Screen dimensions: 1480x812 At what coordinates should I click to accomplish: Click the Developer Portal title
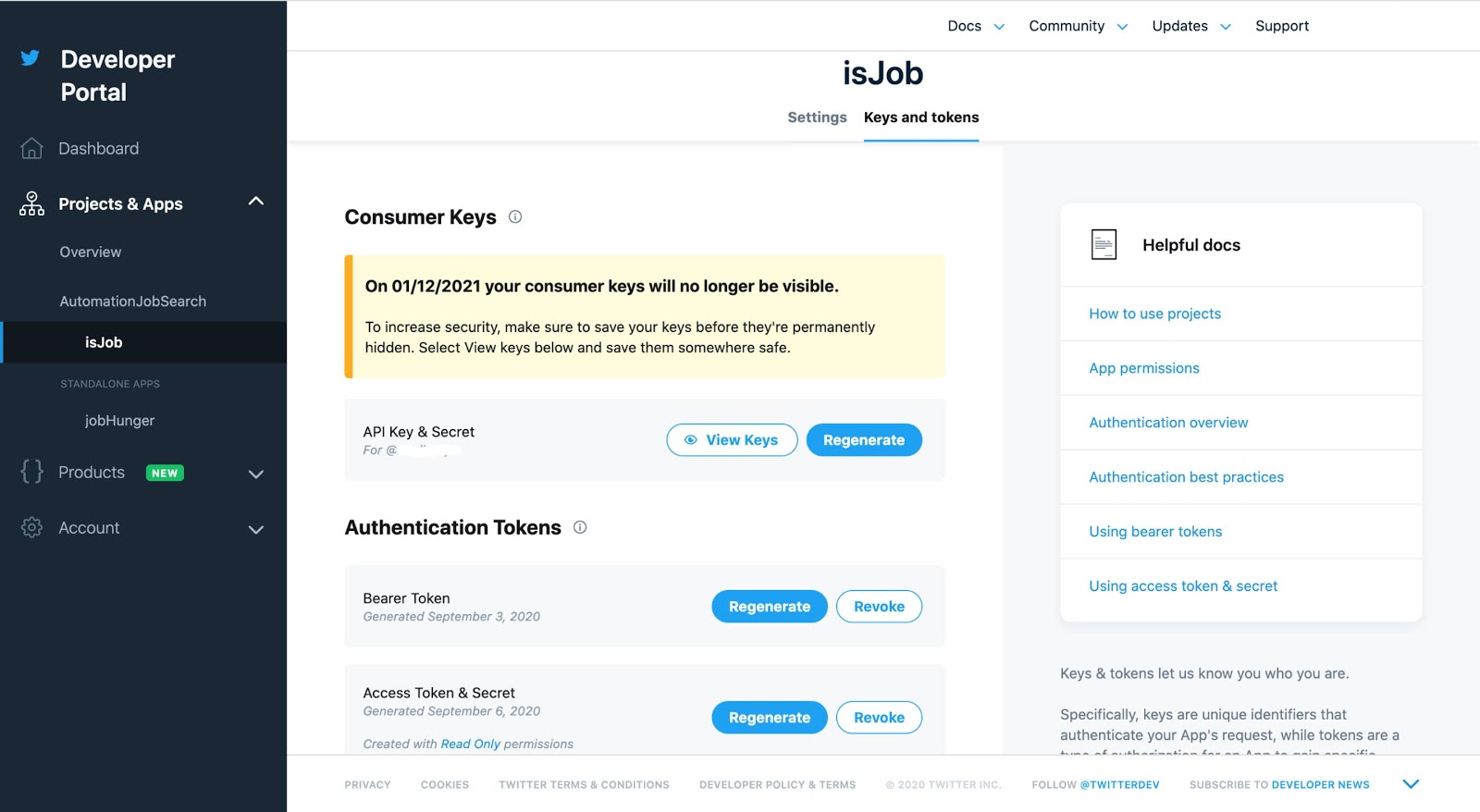(x=117, y=76)
